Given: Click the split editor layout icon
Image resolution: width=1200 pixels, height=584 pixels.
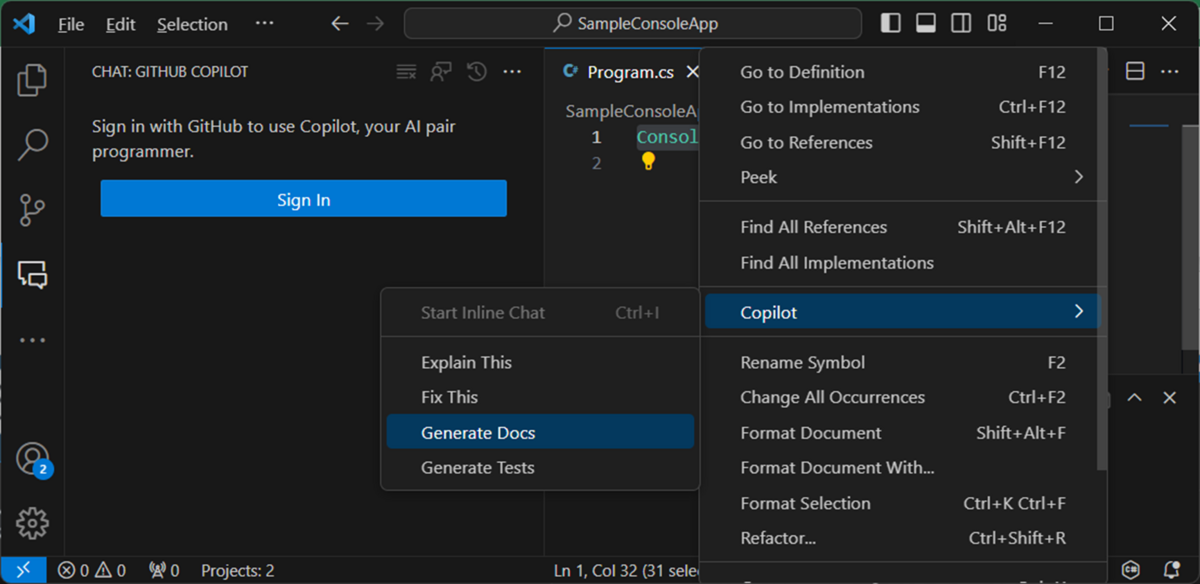Looking at the screenshot, I should (x=1135, y=72).
